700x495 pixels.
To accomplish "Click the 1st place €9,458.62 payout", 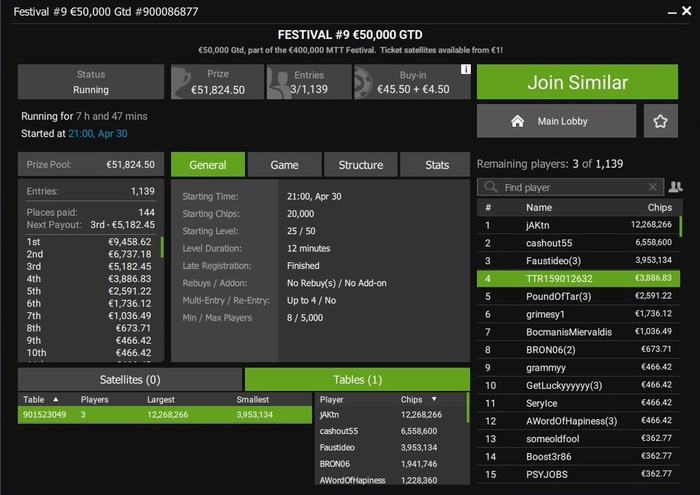I will pyautogui.click(x=89, y=241).
